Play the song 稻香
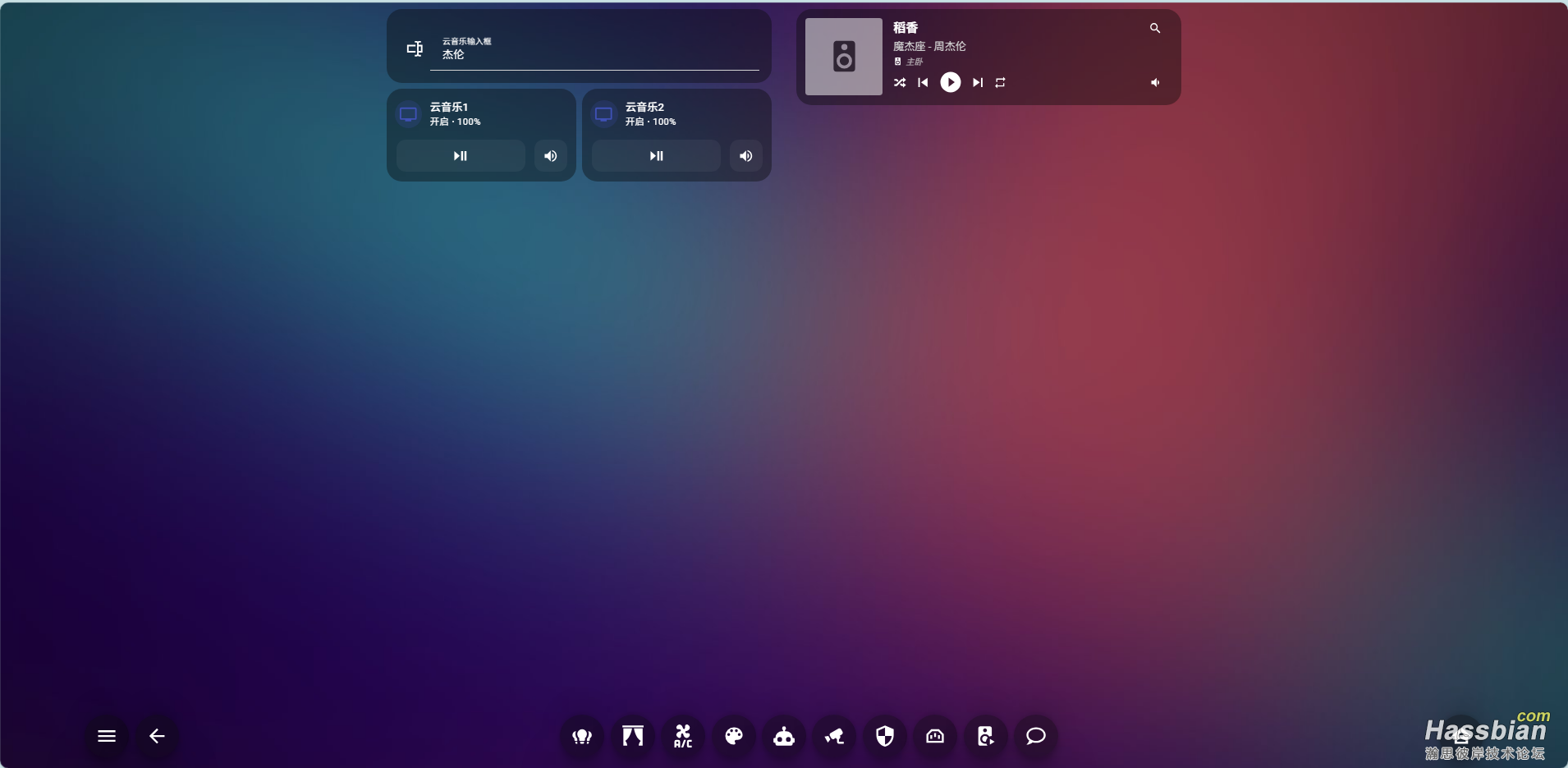Viewport: 1568px width, 768px height. [x=950, y=82]
